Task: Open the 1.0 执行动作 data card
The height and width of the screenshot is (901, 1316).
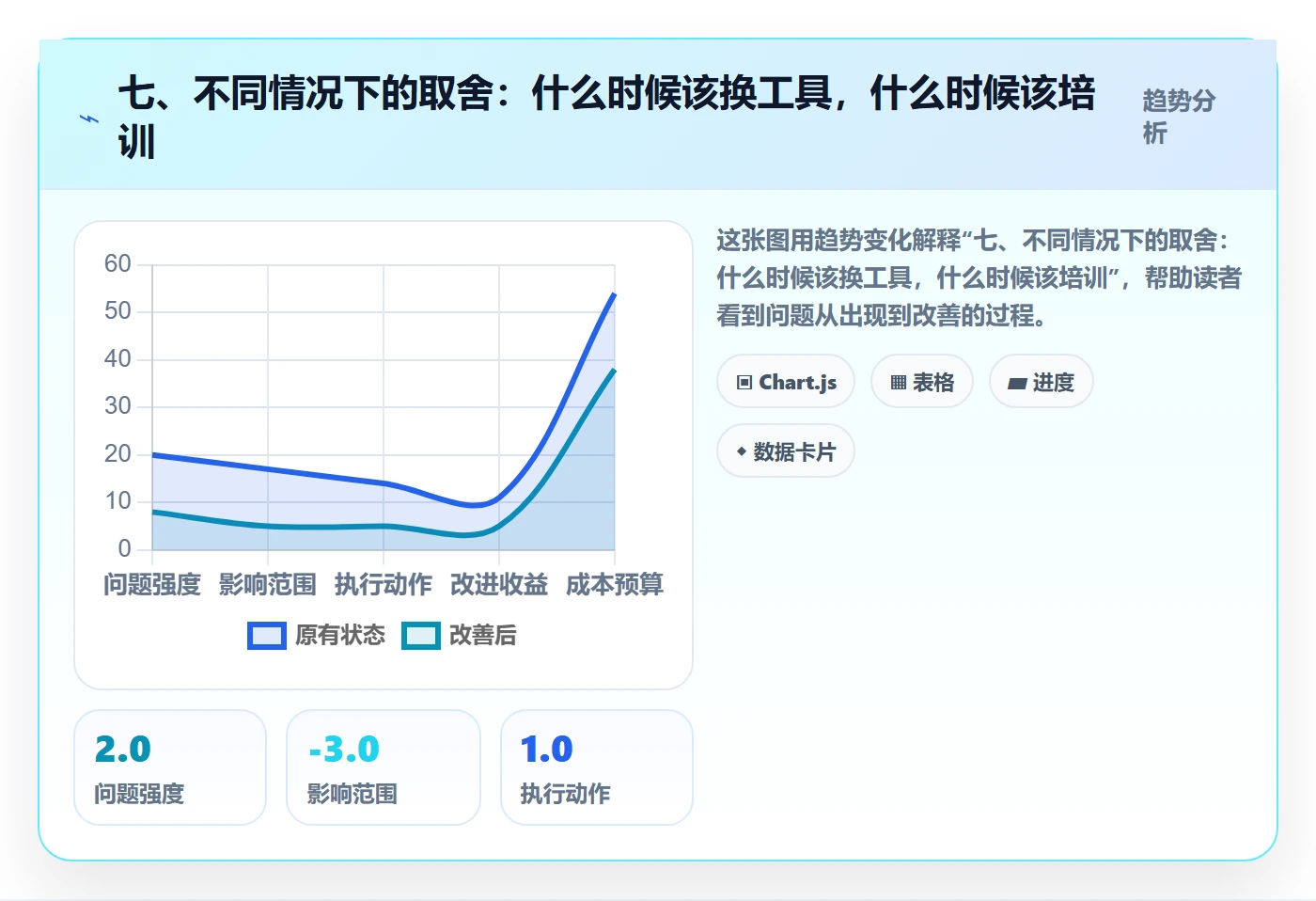Action: click(x=597, y=767)
